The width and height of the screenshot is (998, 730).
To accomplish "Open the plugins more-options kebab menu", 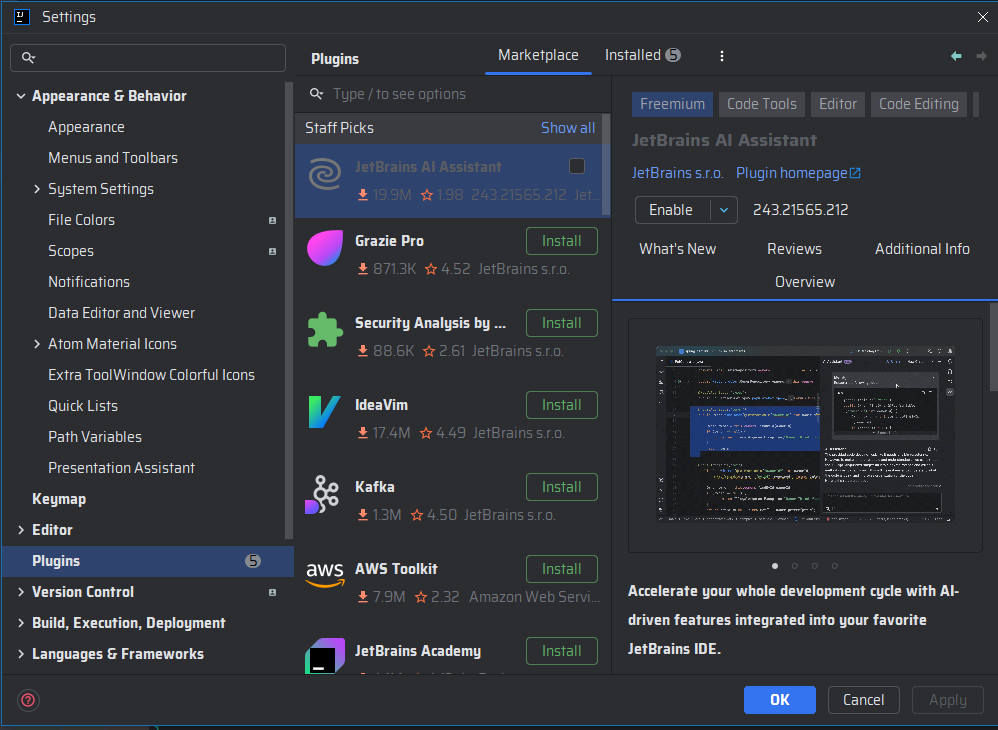I will point(722,56).
